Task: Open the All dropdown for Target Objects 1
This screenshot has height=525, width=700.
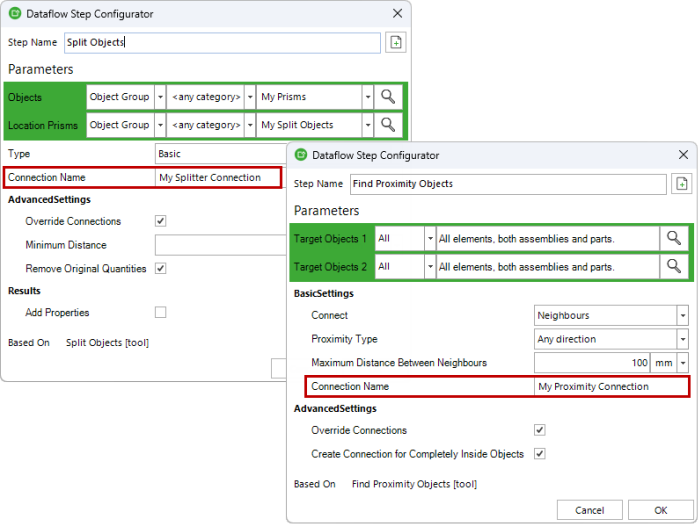Action: 430,238
